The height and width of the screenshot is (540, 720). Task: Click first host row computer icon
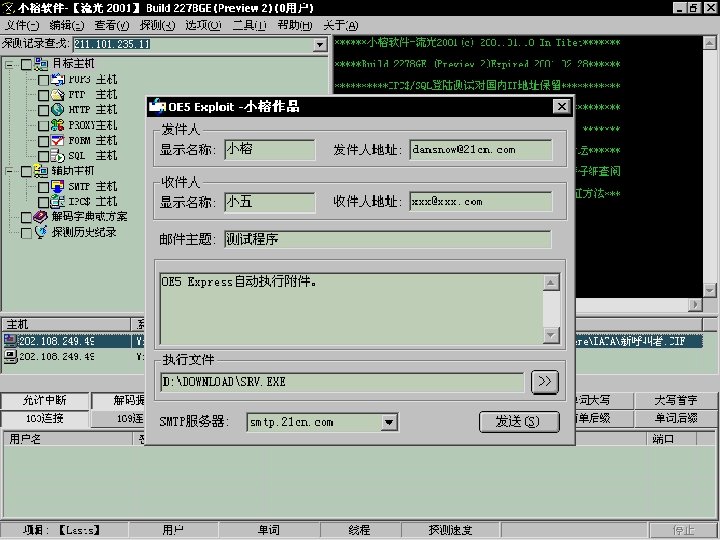click(10, 340)
